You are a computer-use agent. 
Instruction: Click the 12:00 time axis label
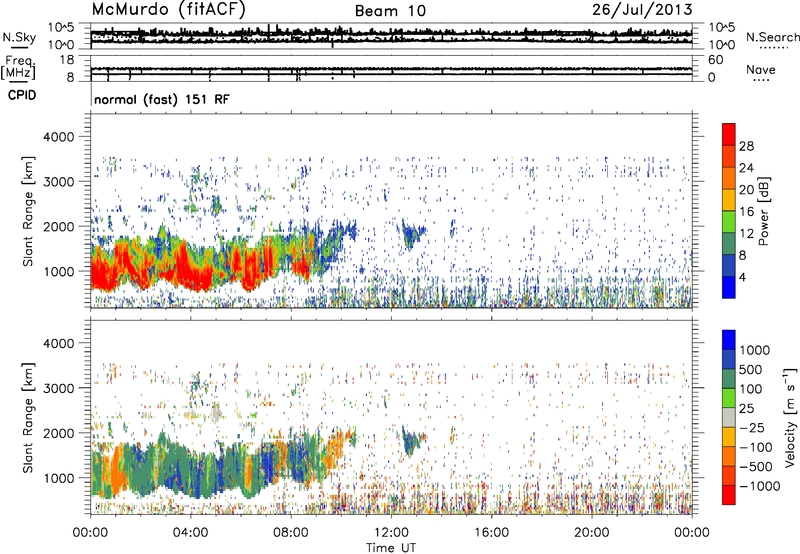(391, 533)
